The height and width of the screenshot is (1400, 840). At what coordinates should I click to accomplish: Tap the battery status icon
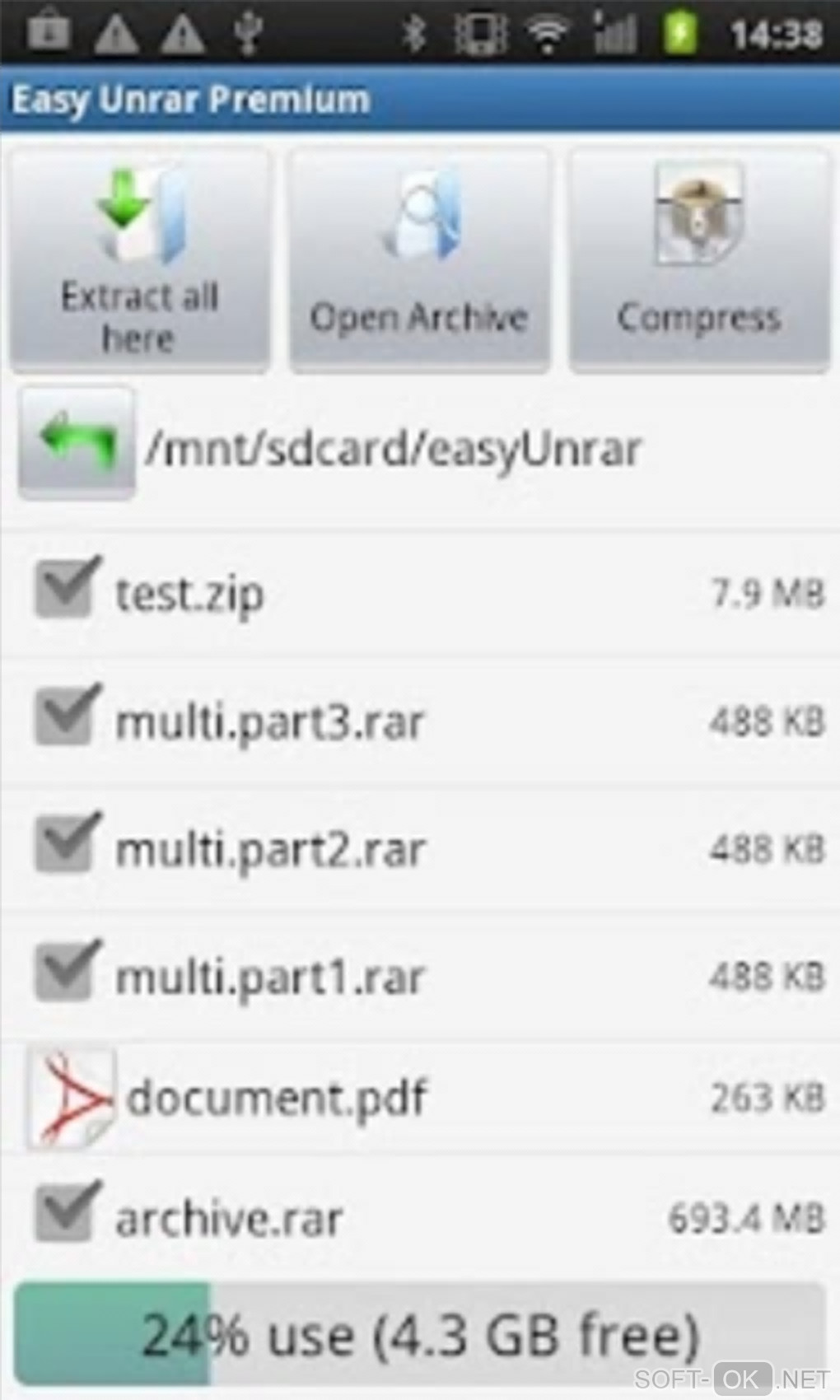pos(681,34)
